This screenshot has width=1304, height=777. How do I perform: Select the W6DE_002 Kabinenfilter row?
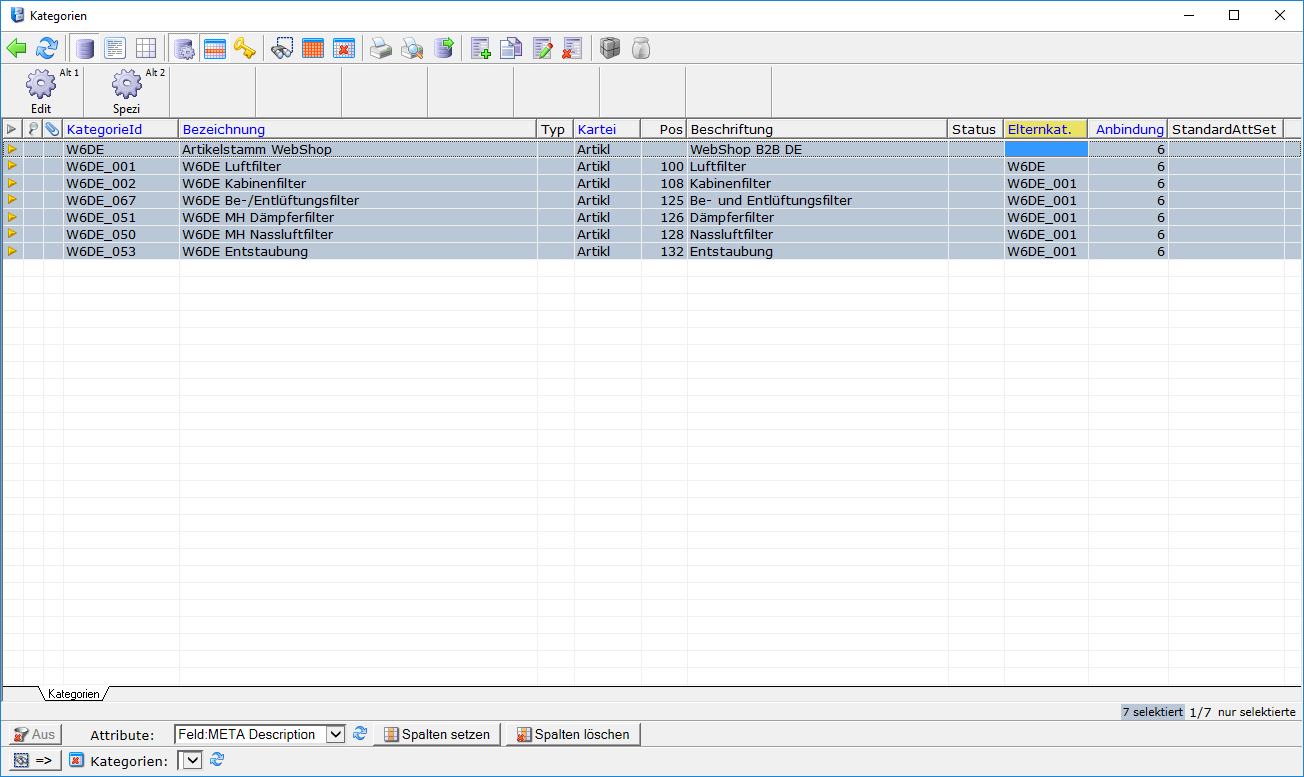click(244, 184)
